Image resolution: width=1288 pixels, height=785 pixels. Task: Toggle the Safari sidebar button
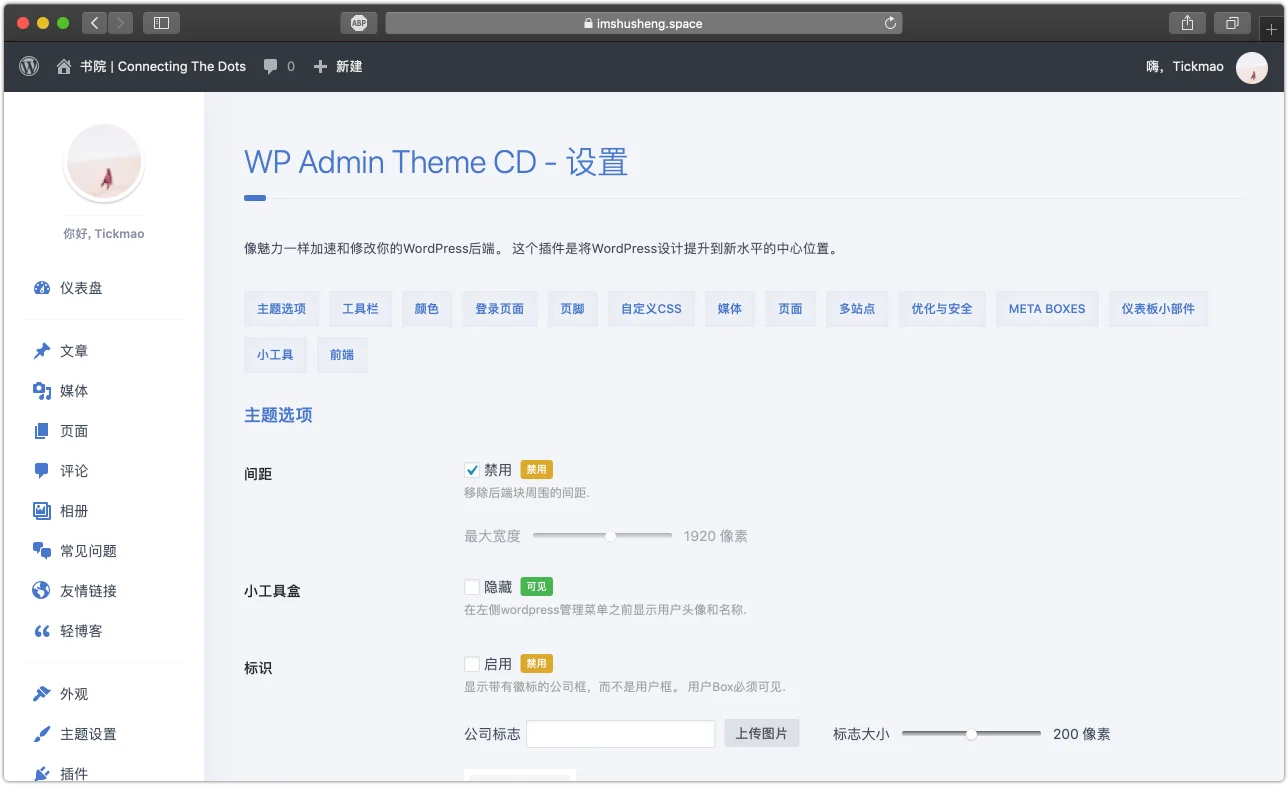coord(162,23)
